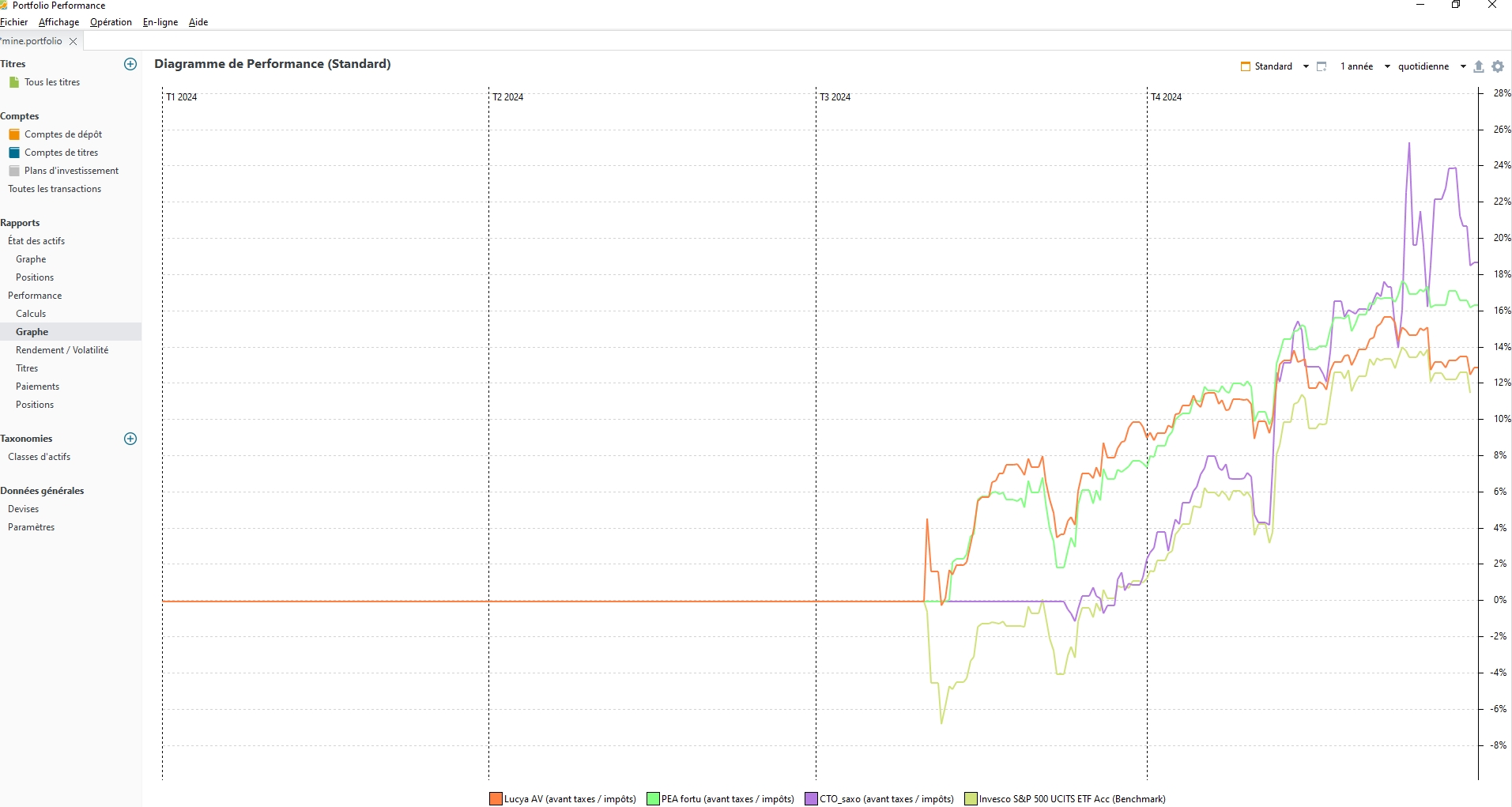Click the Invesco S&P 500 UCITS ETF Acc (Benchmark) label
Screen dimensions: 1512x807
pyautogui.click(x=1073, y=799)
